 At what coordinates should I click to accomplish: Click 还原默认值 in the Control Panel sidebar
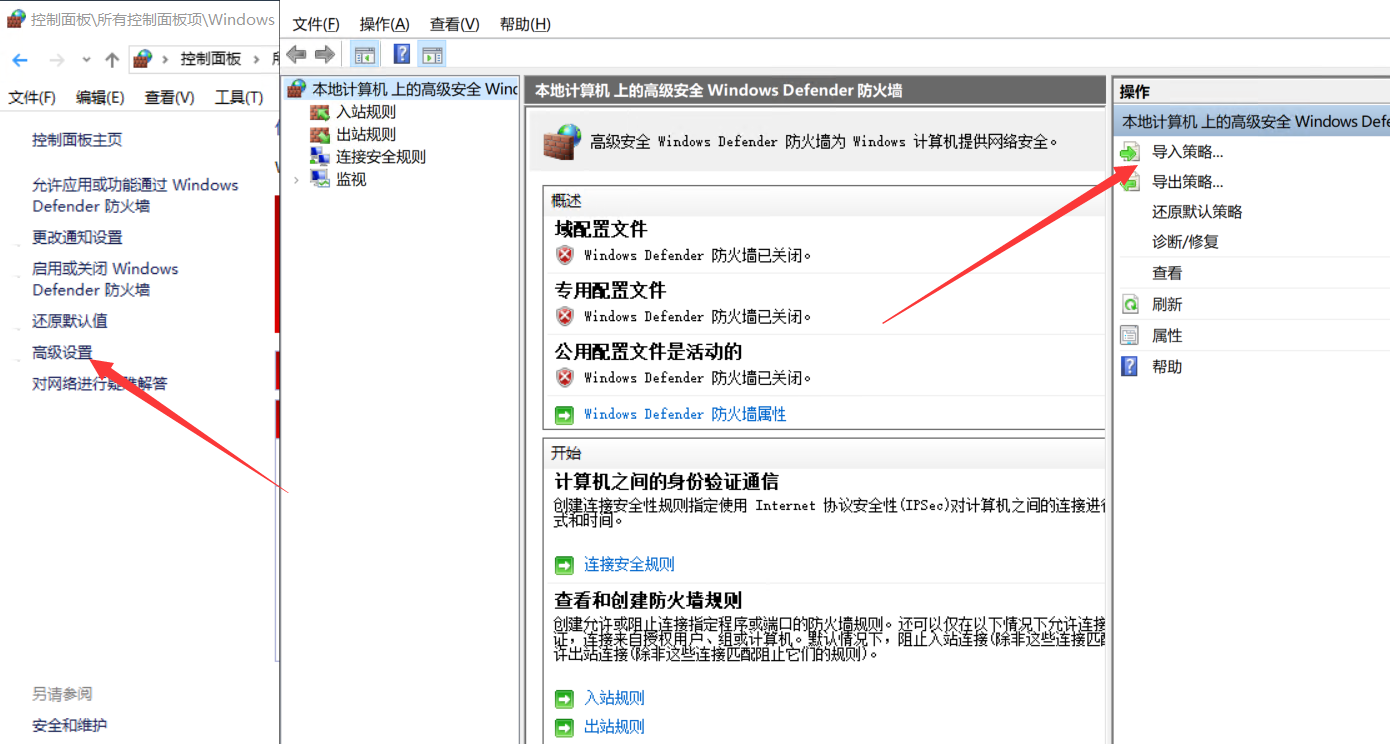(x=70, y=321)
